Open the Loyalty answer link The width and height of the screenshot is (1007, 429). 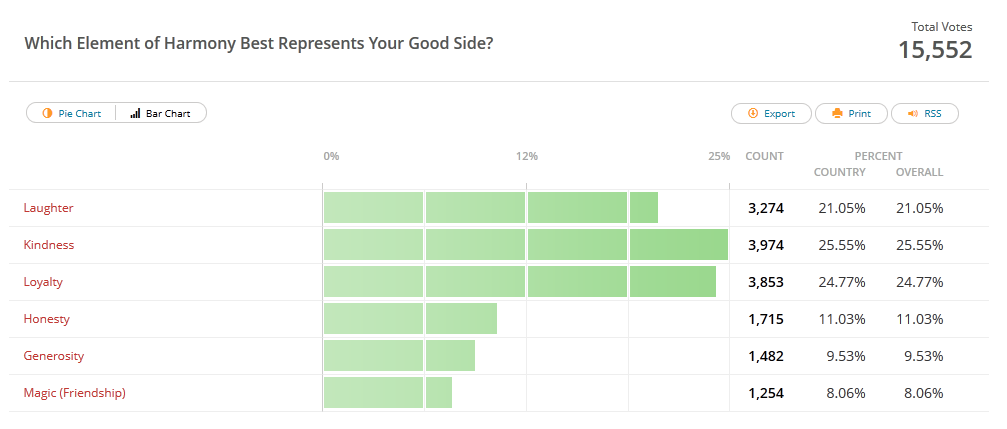(43, 282)
